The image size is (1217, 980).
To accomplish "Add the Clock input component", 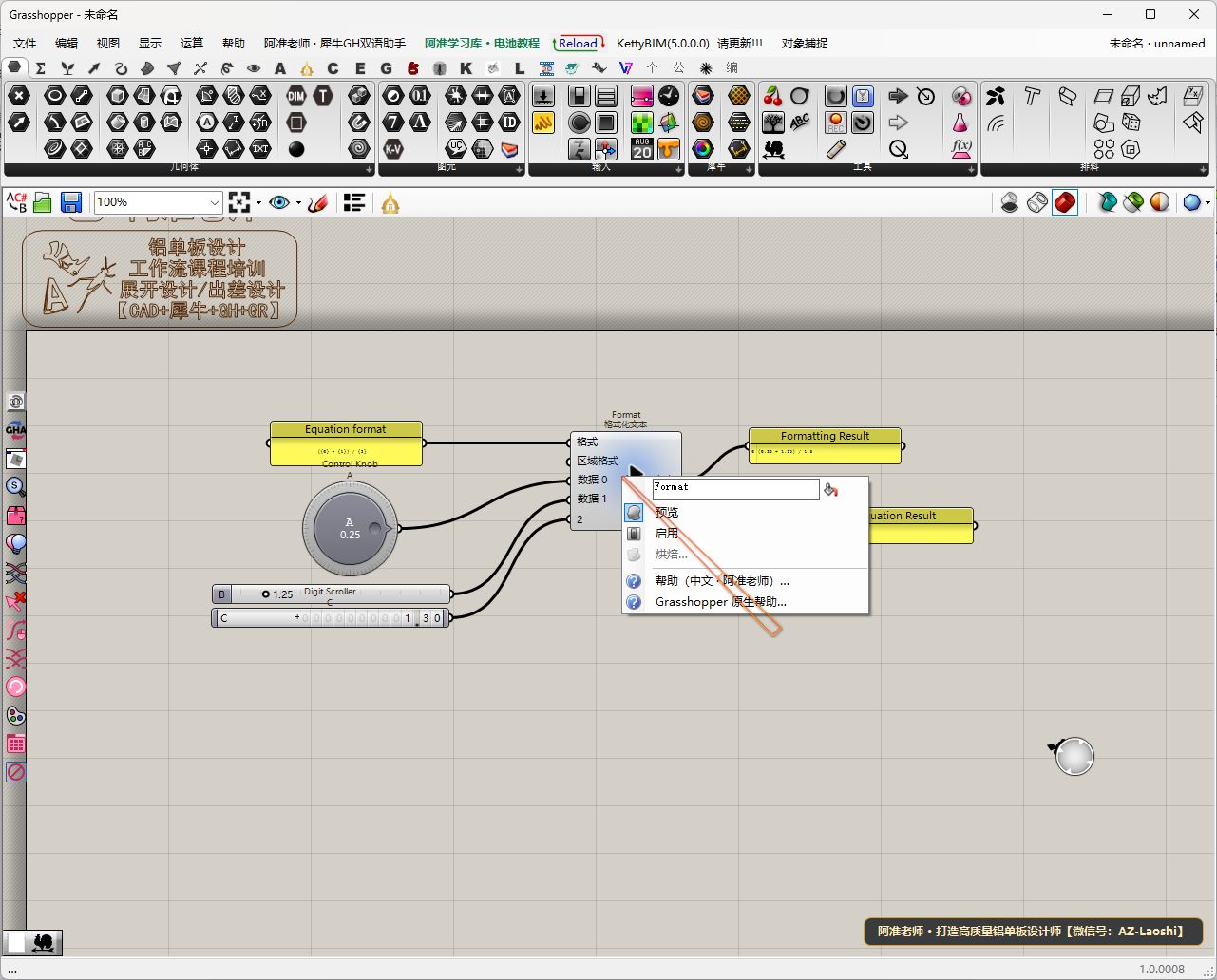I will [669, 96].
